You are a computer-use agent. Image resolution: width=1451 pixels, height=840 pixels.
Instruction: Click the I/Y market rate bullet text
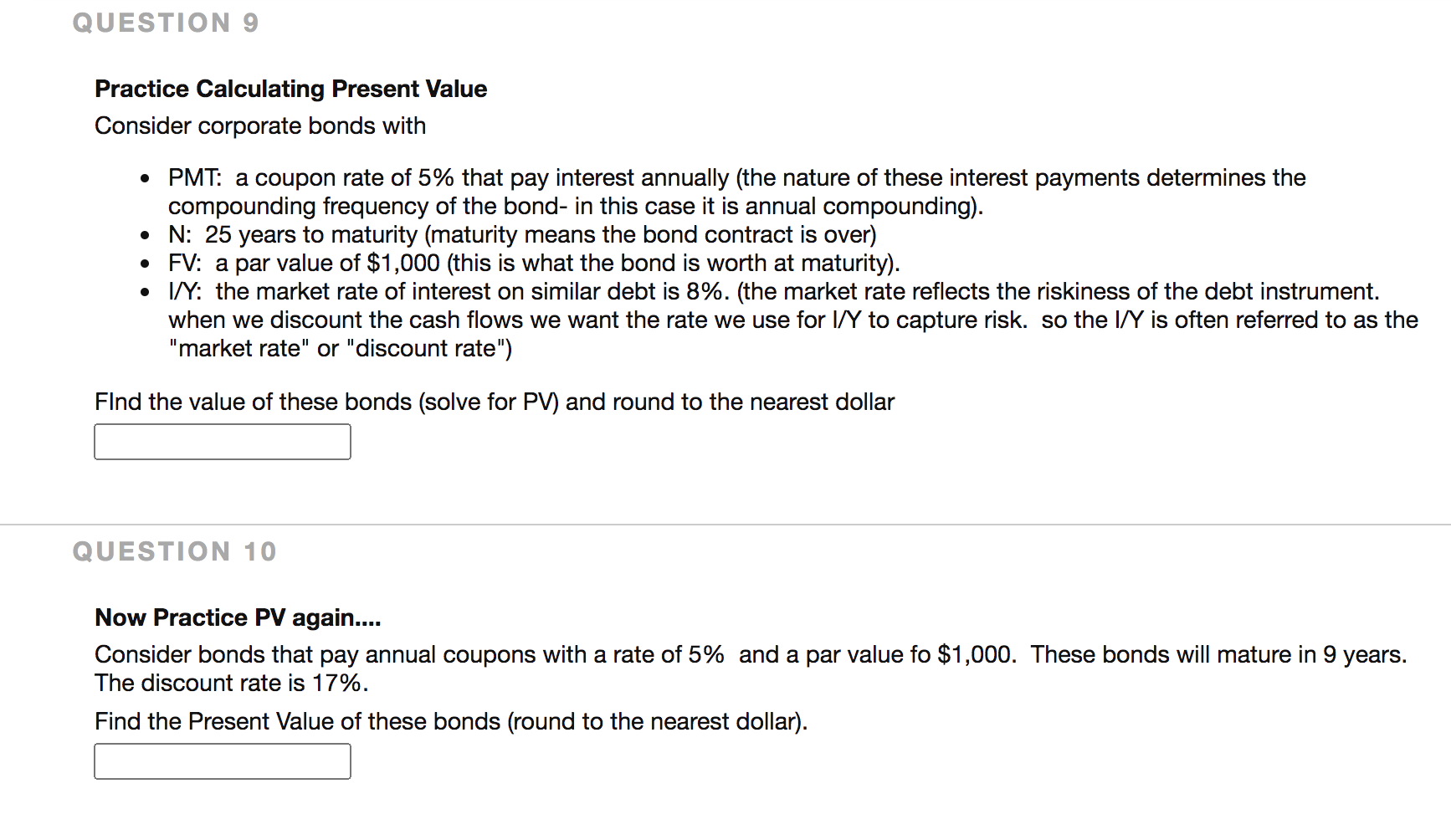click(x=793, y=320)
